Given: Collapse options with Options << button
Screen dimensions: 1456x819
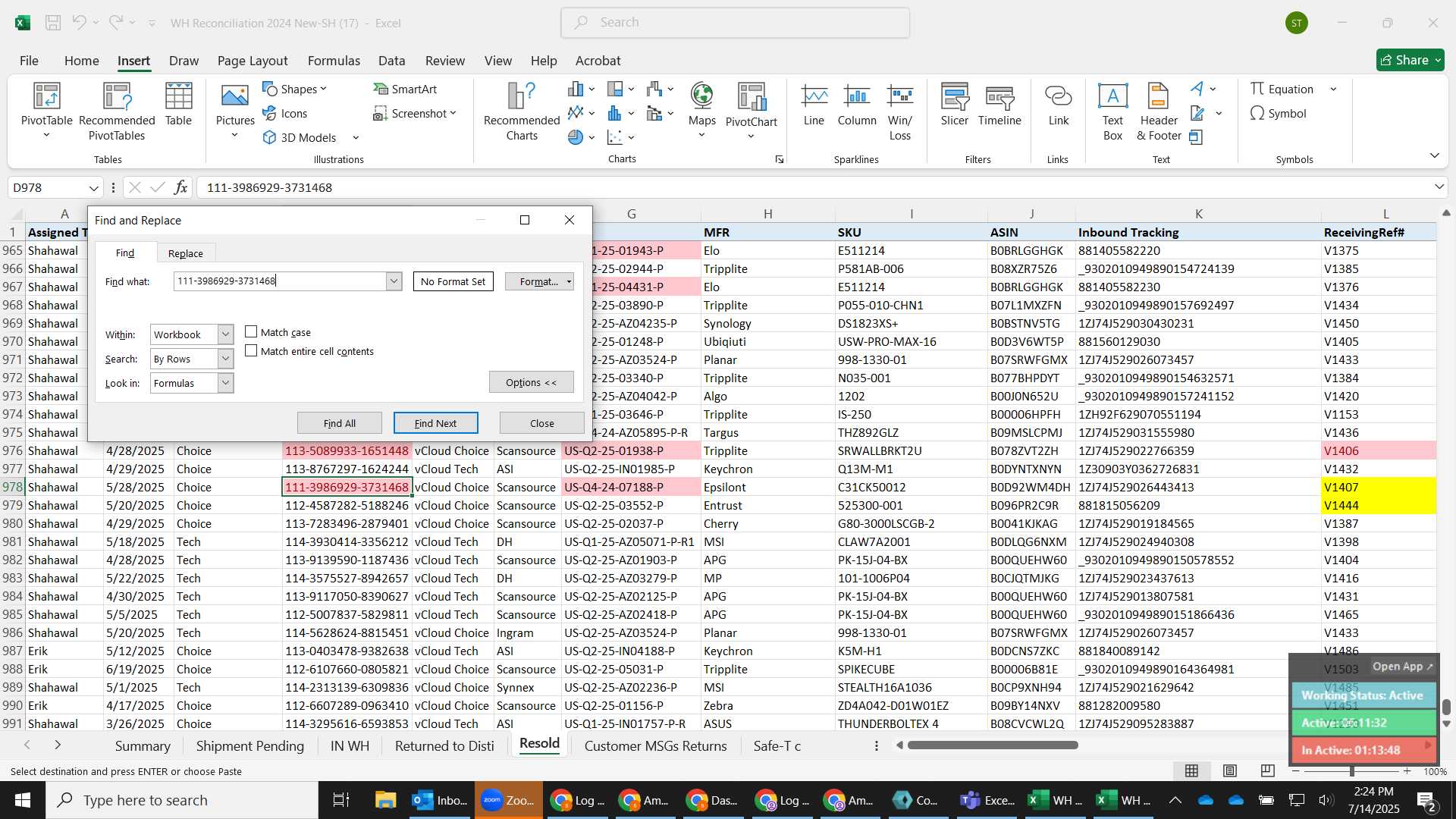Looking at the screenshot, I should click(x=531, y=382).
